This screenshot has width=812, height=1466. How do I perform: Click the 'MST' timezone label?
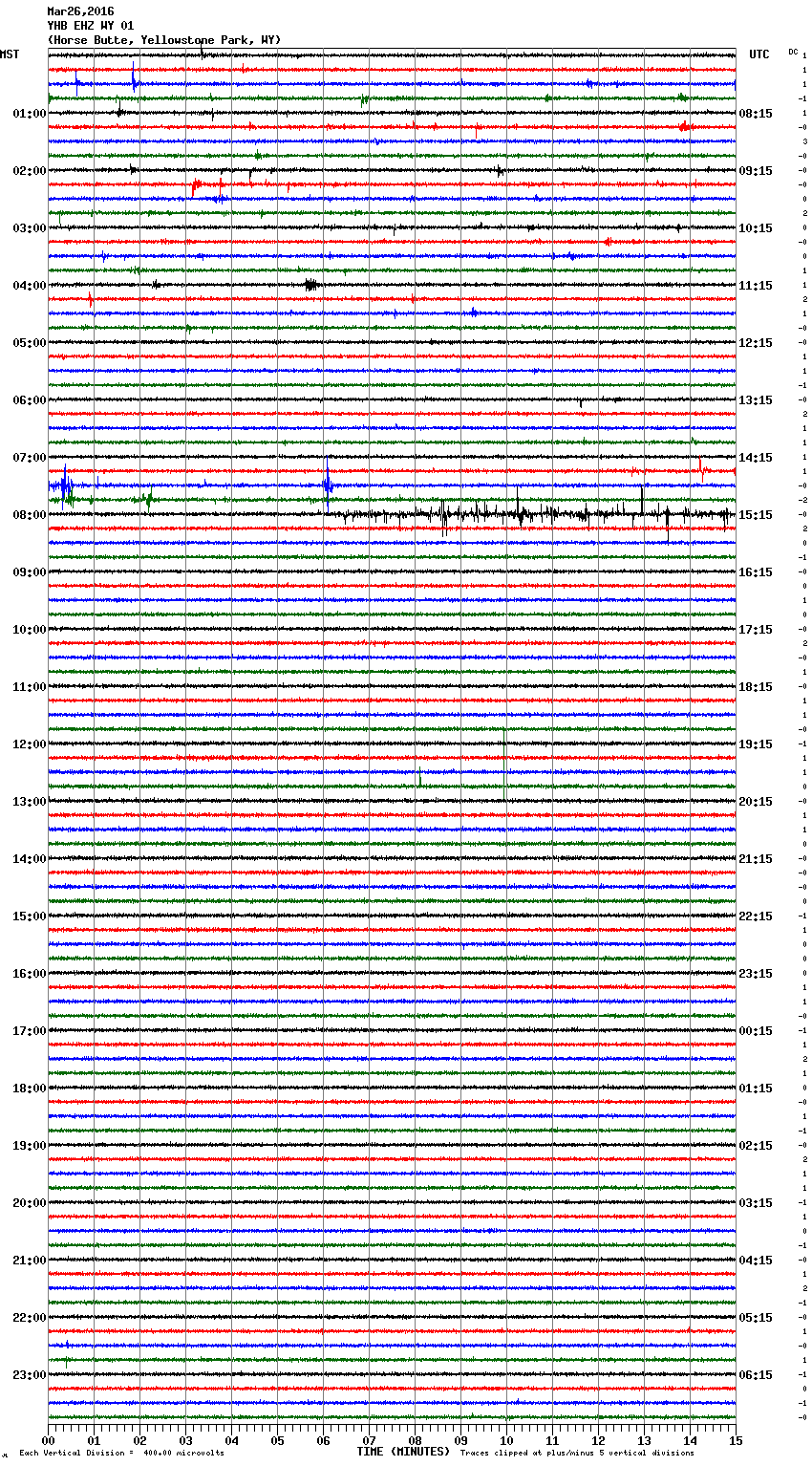click(10, 54)
